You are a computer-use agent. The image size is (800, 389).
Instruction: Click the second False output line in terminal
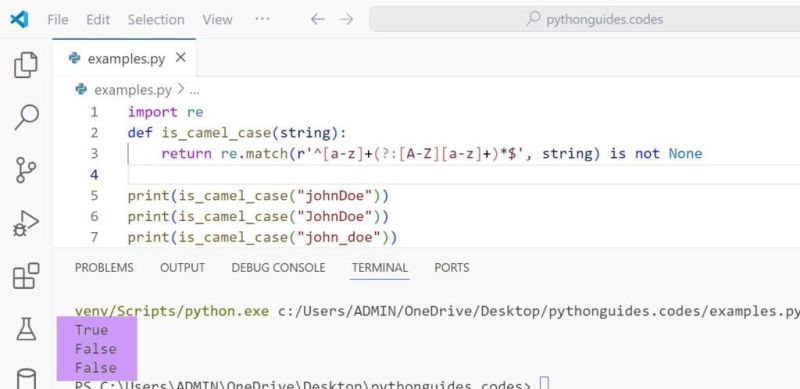coord(95,368)
